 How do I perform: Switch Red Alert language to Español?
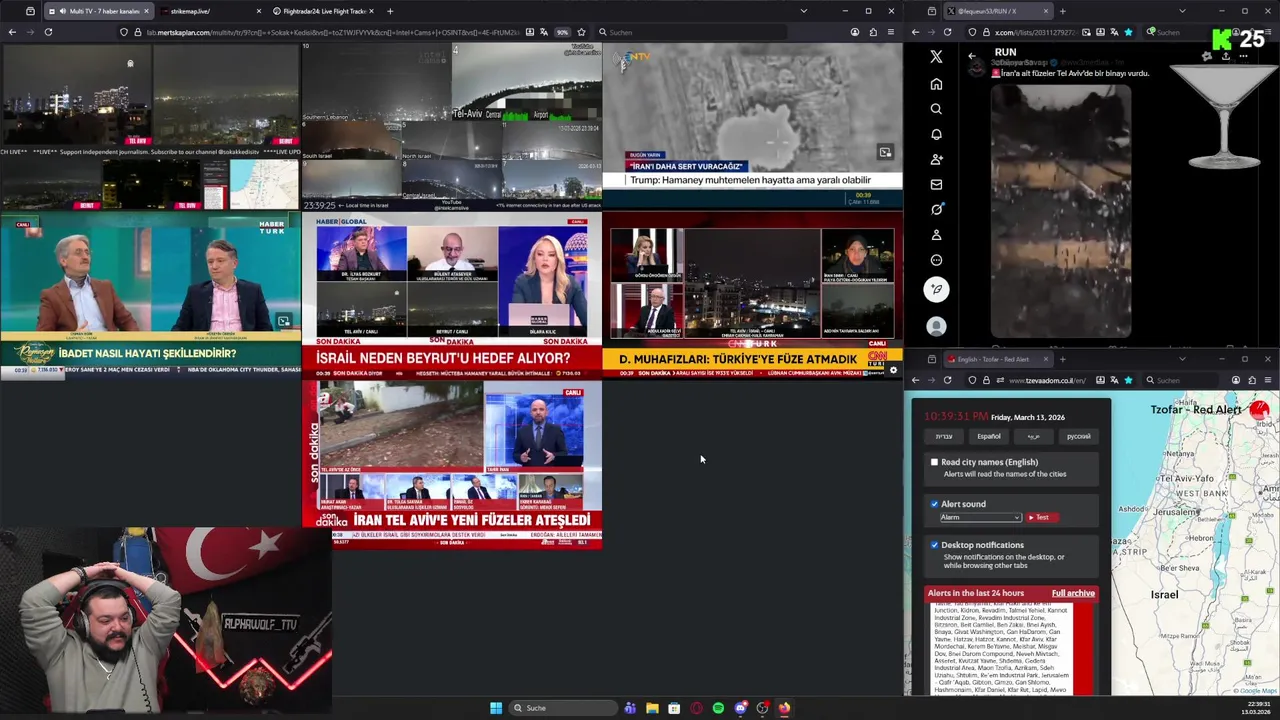pos(988,436)
